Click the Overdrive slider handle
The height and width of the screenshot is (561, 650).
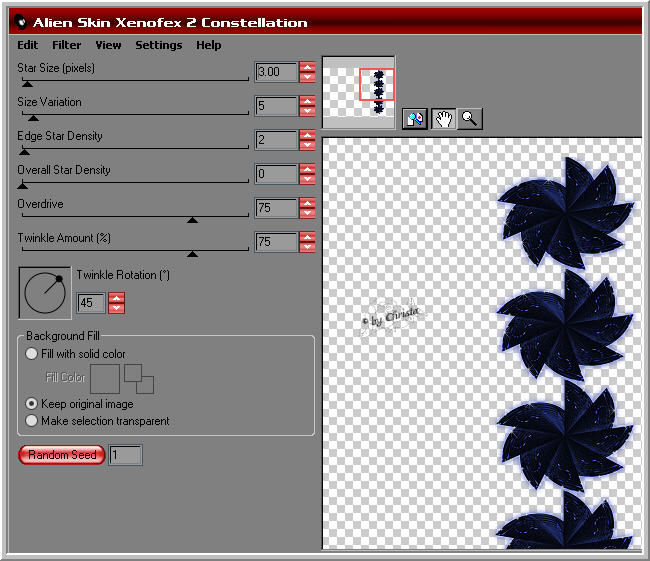(192, 220)
